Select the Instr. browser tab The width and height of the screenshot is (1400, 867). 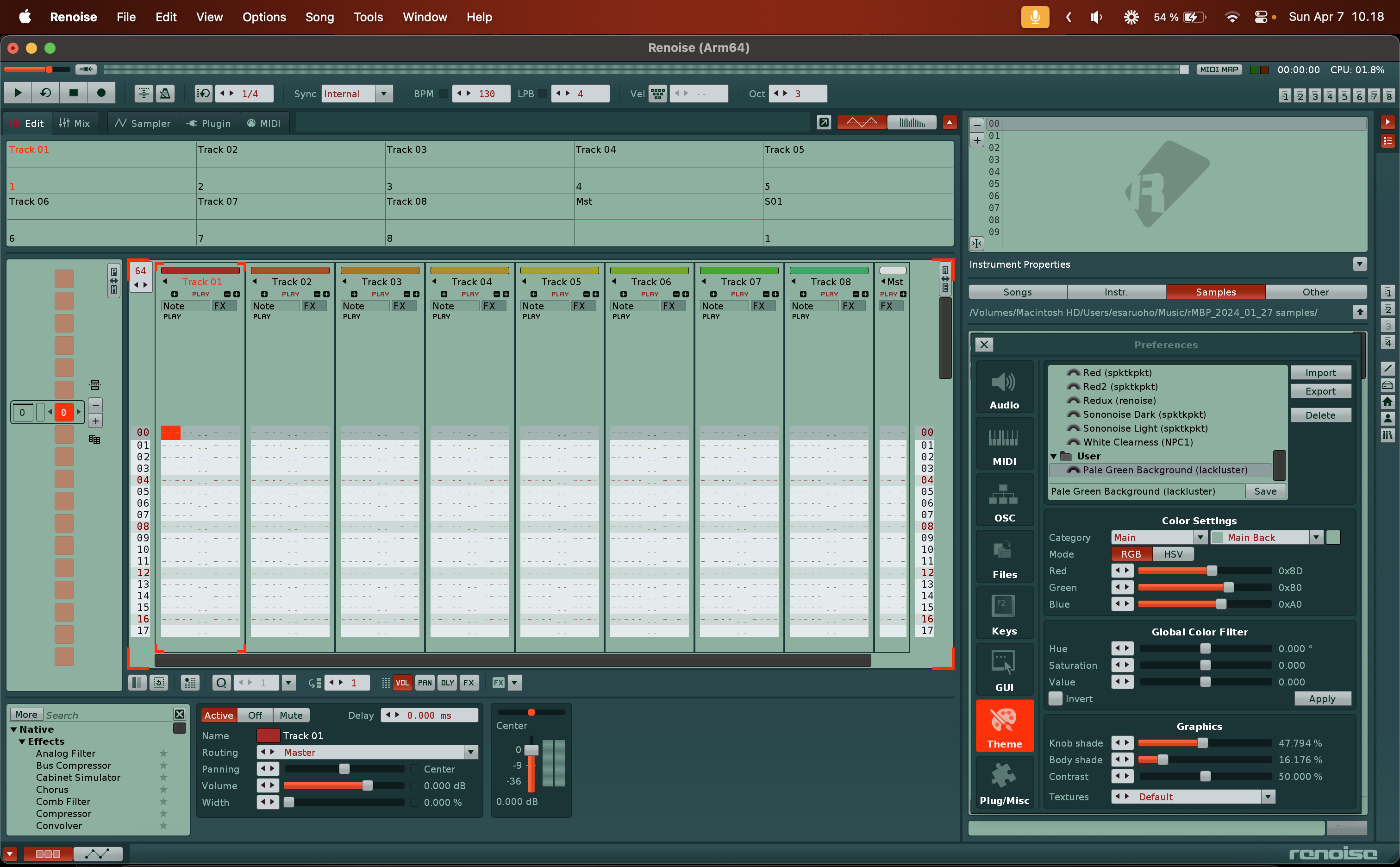pos(1116,292)
